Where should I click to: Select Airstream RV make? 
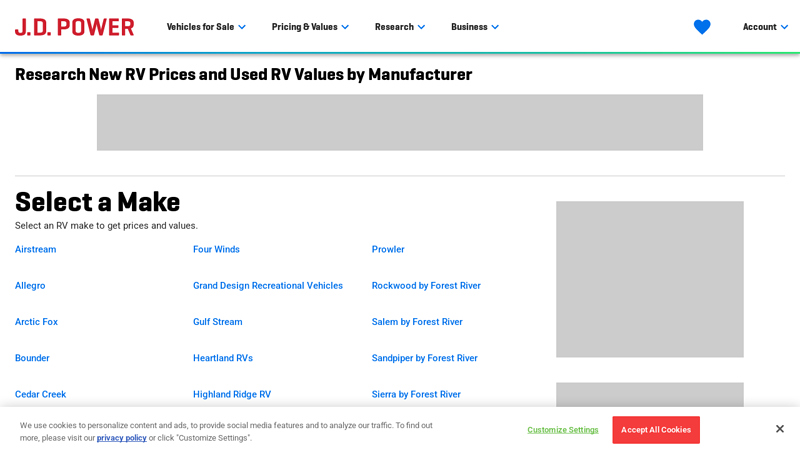point(36,249)
